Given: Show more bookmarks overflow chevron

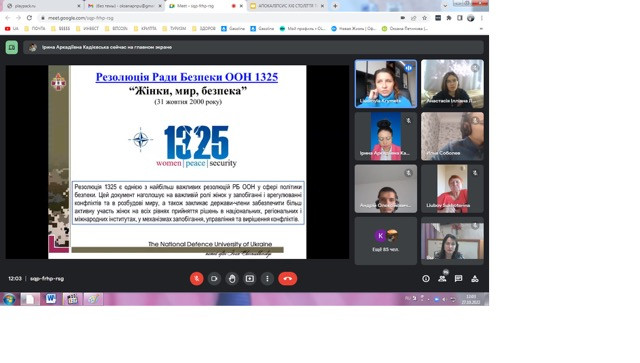Looking at the screenshot, I should tap(481, 29).
